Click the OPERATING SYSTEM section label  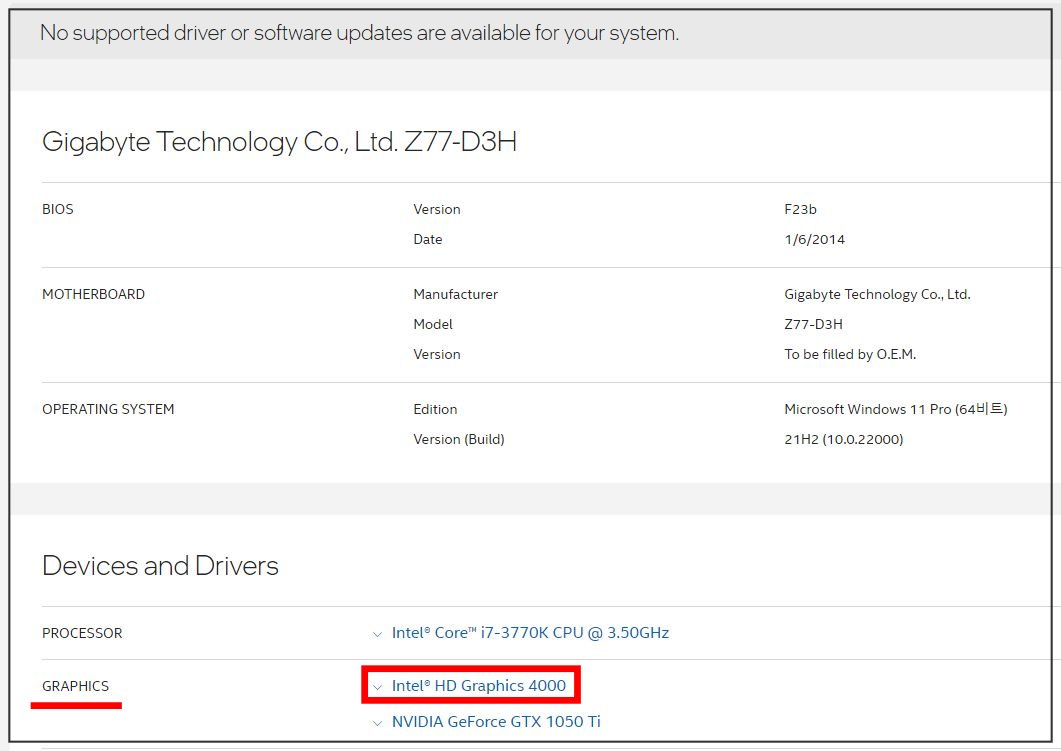tap(108, 409)
